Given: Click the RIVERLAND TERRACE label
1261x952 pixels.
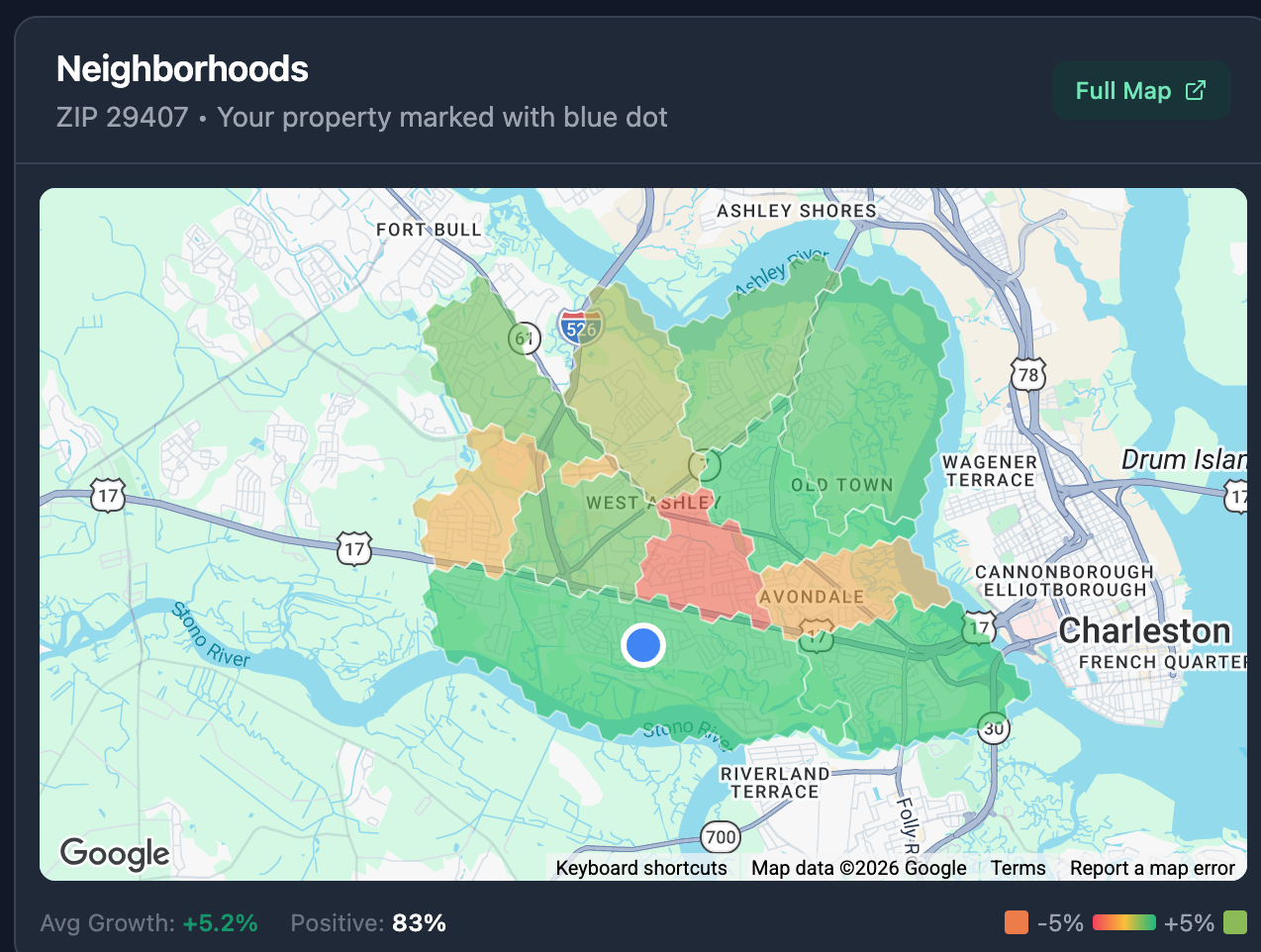Looking at the screenshot, I should point(775,783).
